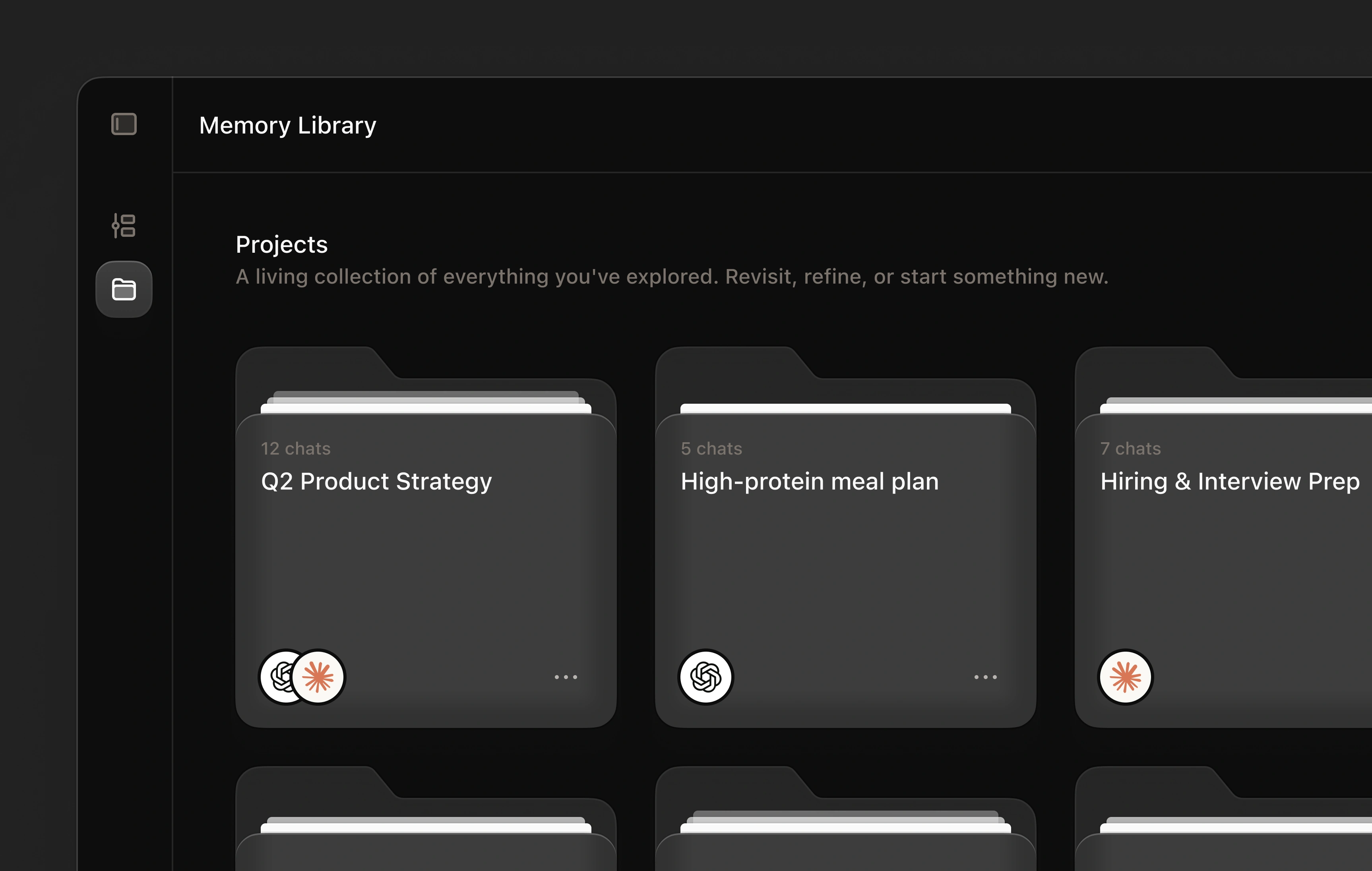Open the Hiring & Interview Prep project title
Viewport: 1372px width, 871px height.
coord(1230,482)
